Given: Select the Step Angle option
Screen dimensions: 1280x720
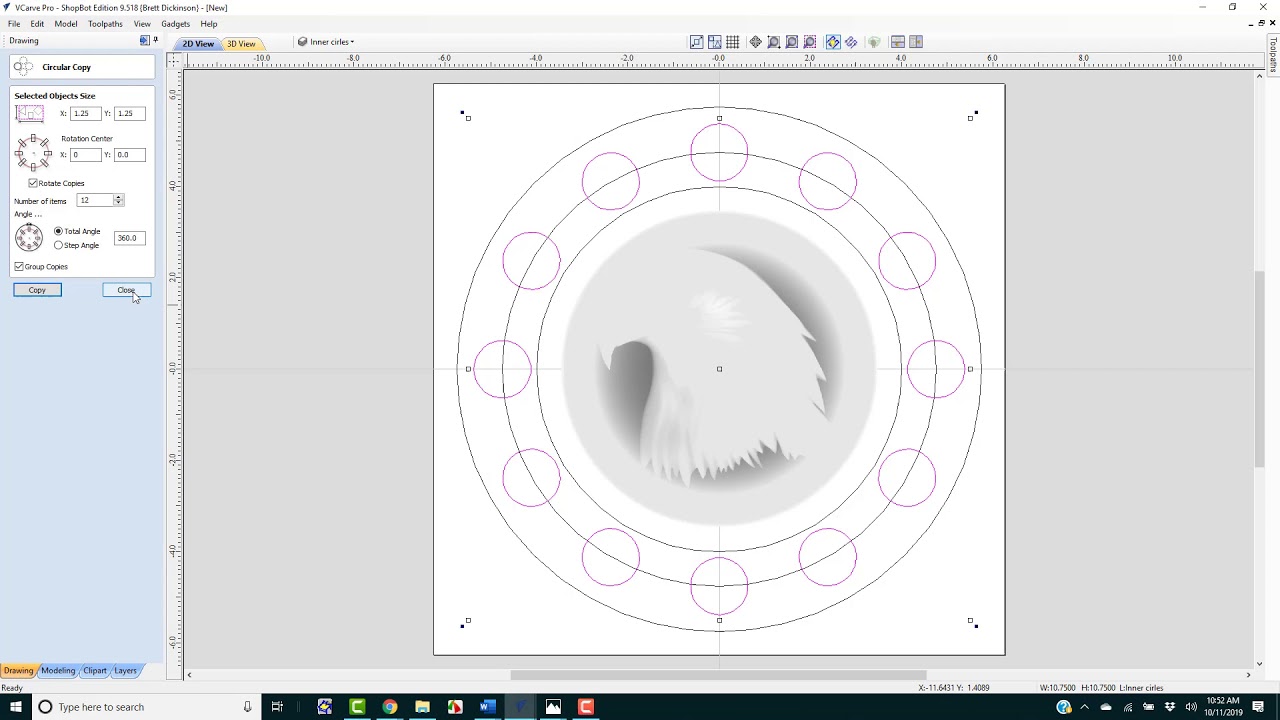Looking at the screenshot, I should [58, 245].
